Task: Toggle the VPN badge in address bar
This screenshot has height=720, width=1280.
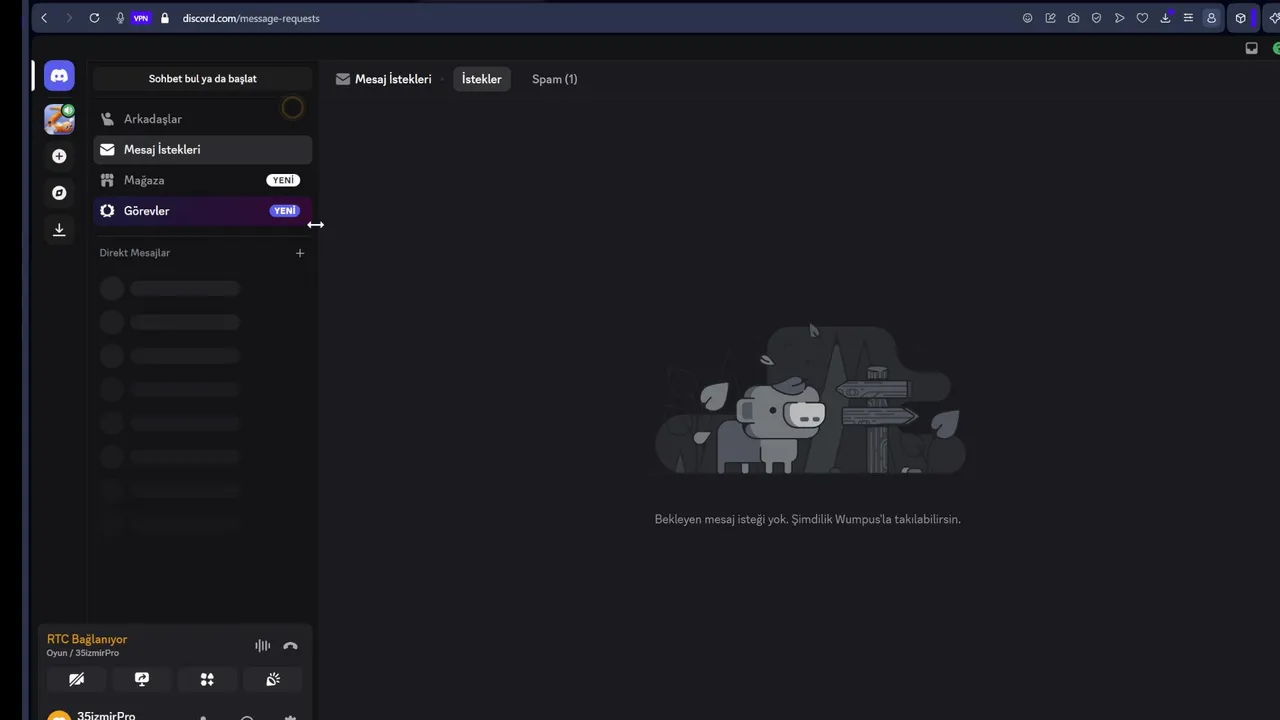Action: click(141, 18)
